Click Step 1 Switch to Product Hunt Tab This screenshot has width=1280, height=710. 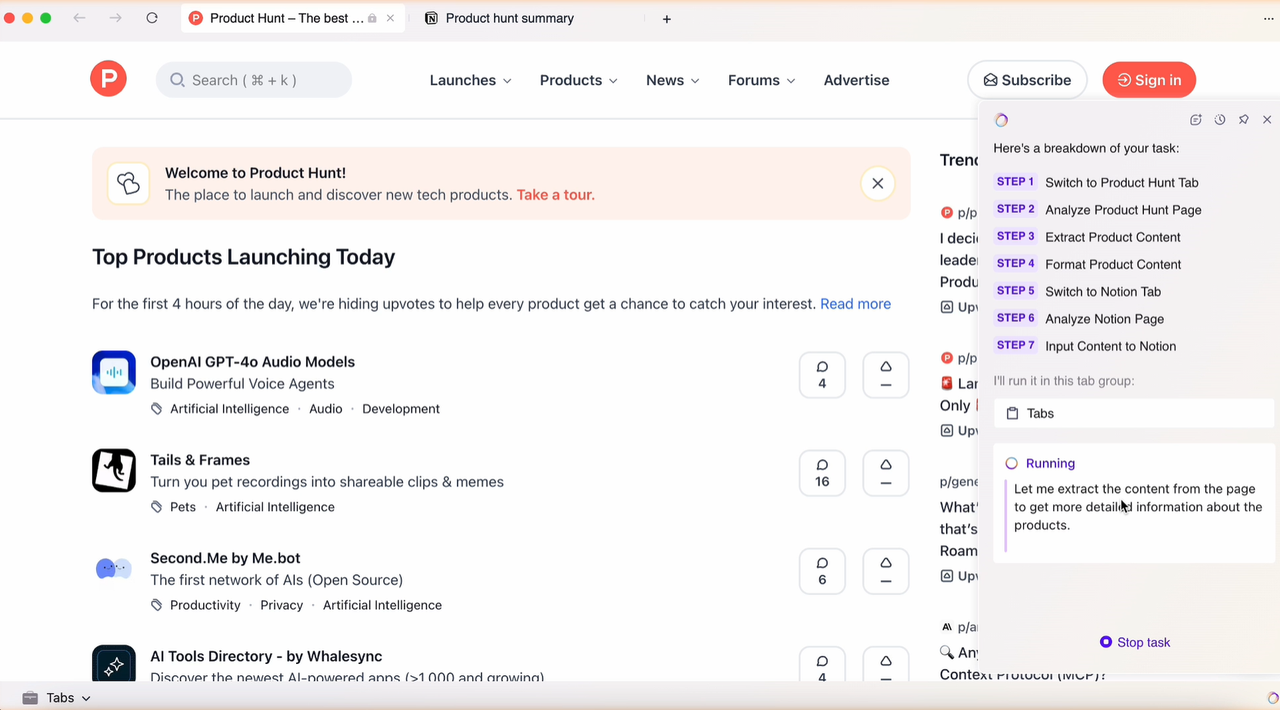[1097, 182]
